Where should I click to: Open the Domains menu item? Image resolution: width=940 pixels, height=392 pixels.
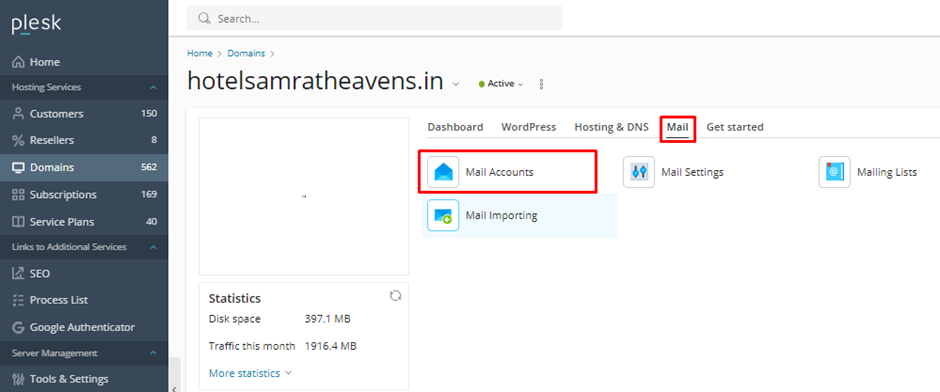point(84,167)
